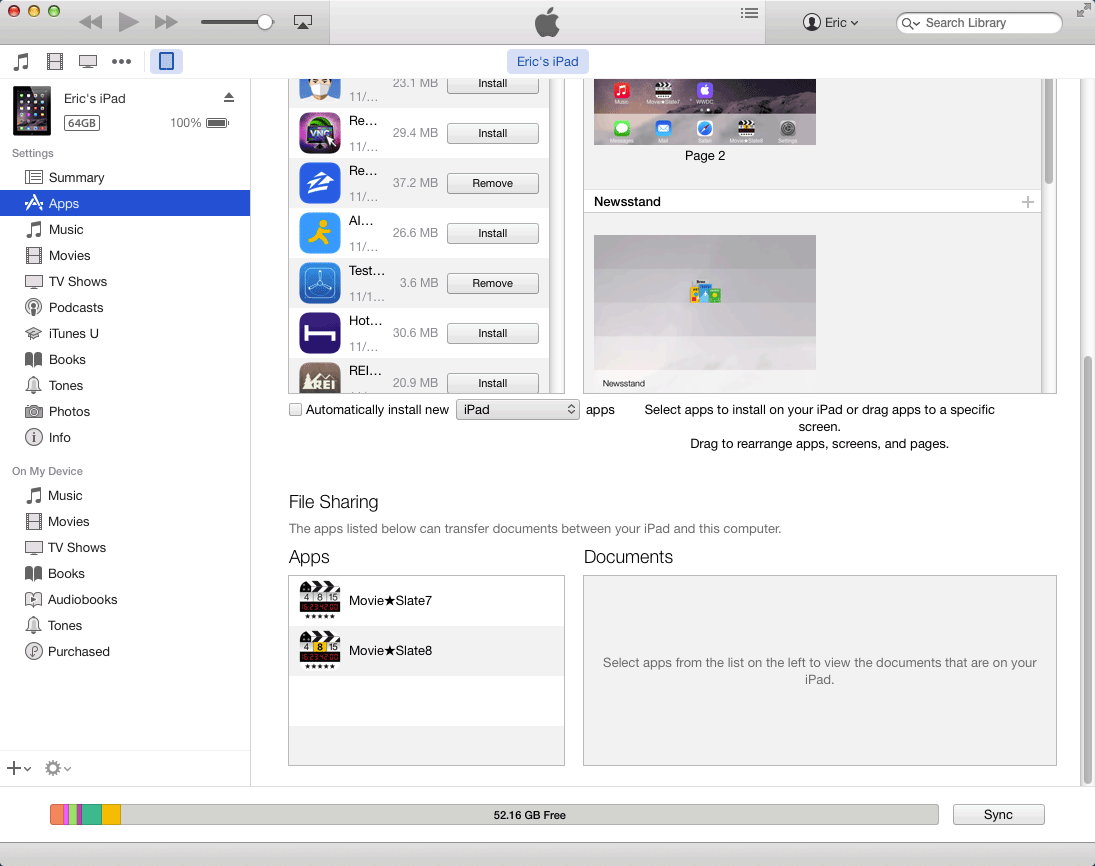Open the iPad app type dropdown

(517, 410)
